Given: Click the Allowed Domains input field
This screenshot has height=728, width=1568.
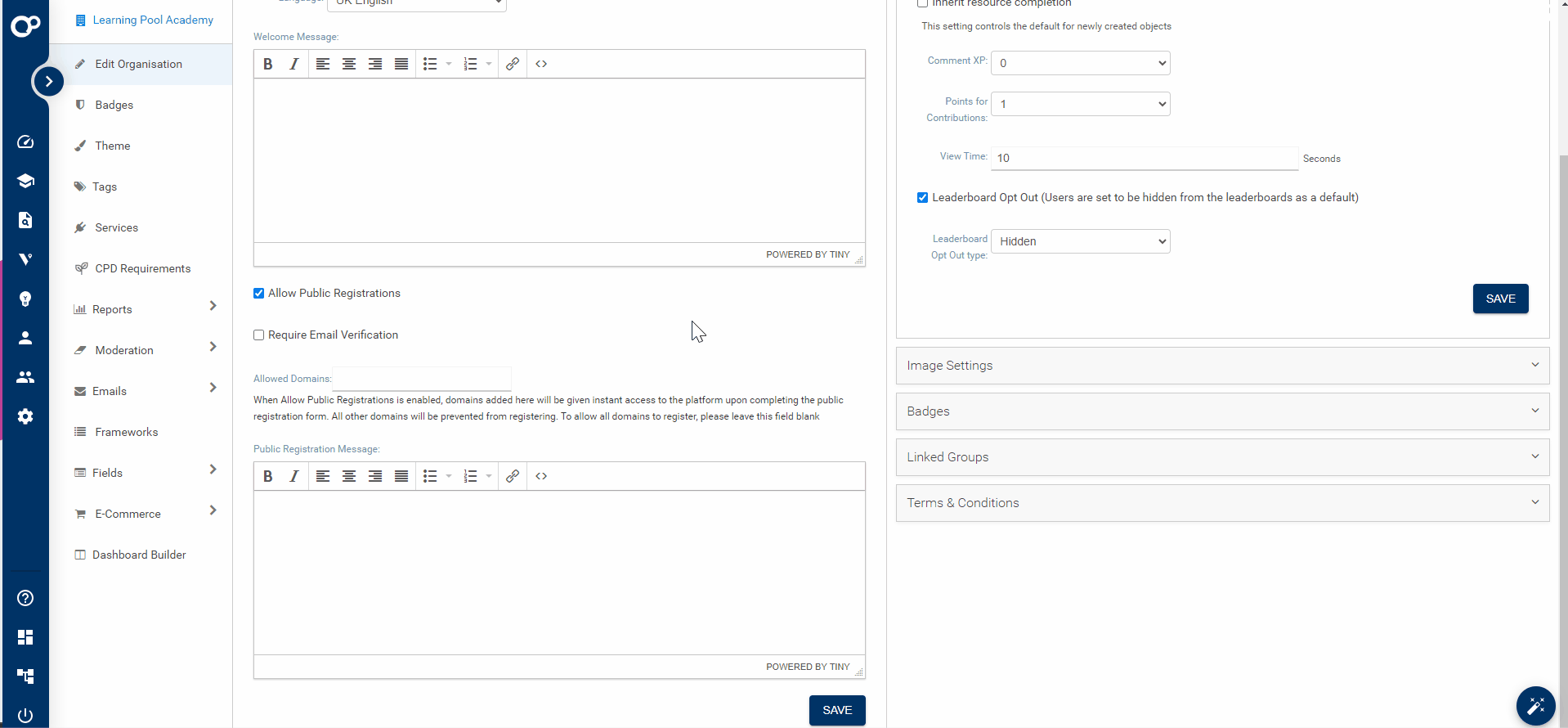Looking at the screenshot, I should coord(422,379).
